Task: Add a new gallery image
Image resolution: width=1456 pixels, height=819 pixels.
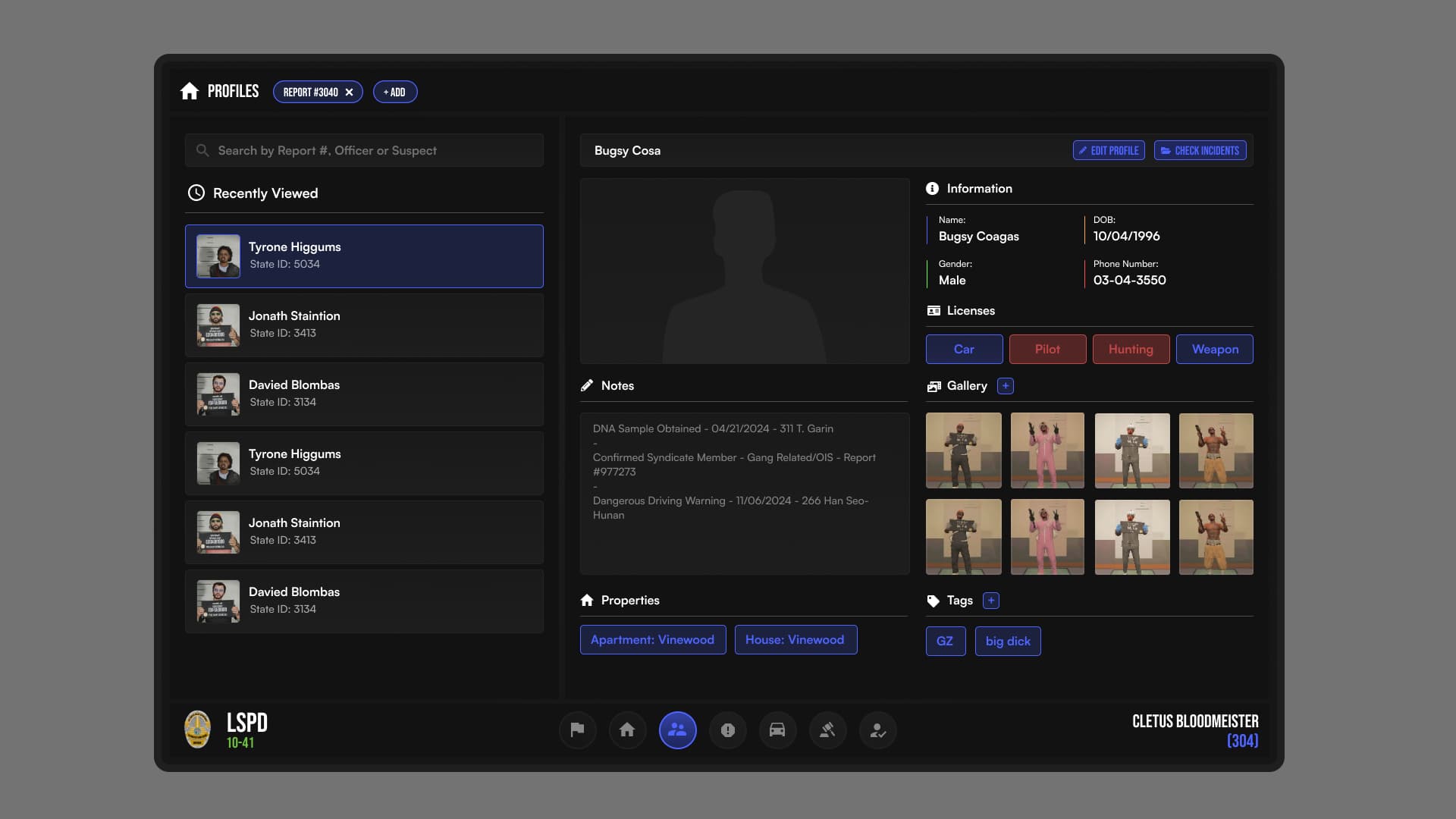Action: click(1006, 386)
